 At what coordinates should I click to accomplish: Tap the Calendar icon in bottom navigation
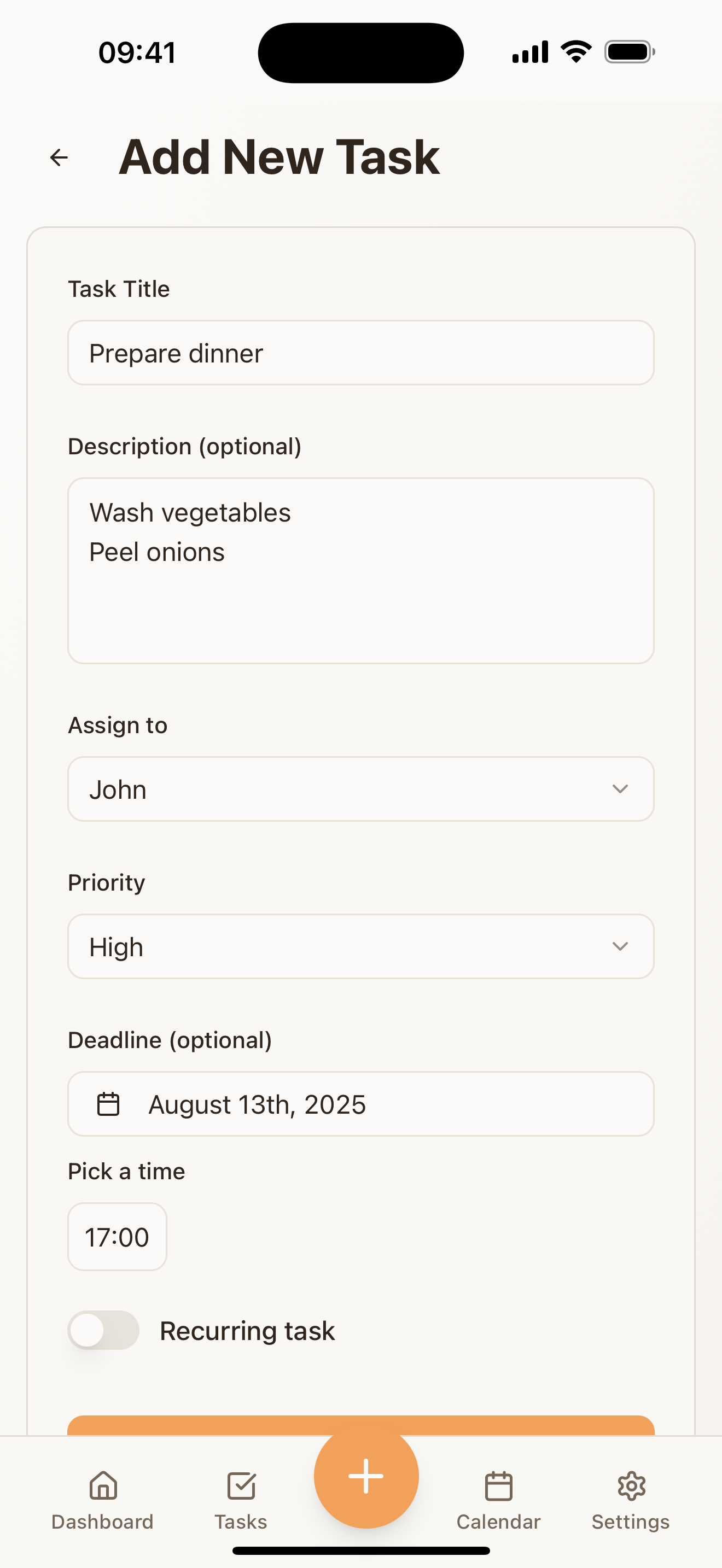click(x=499, y=1486)
